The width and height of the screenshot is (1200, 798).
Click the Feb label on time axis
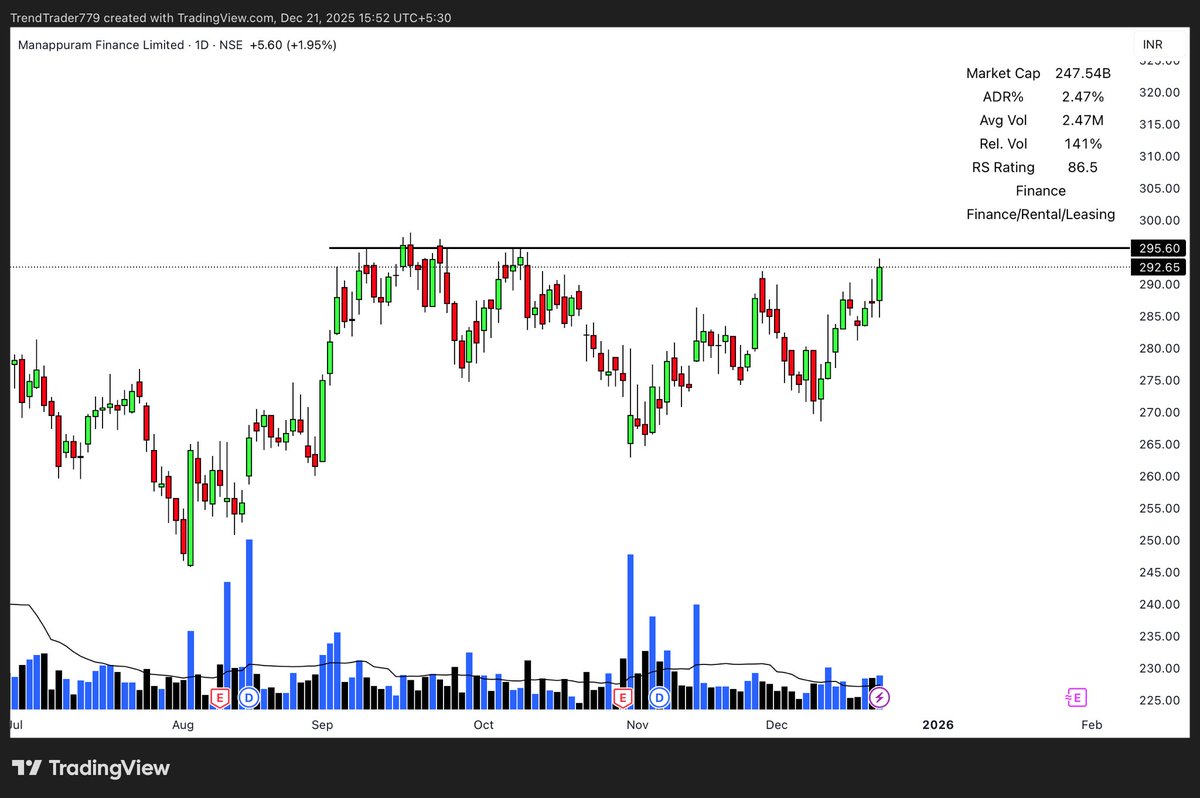pos(1091,724)
